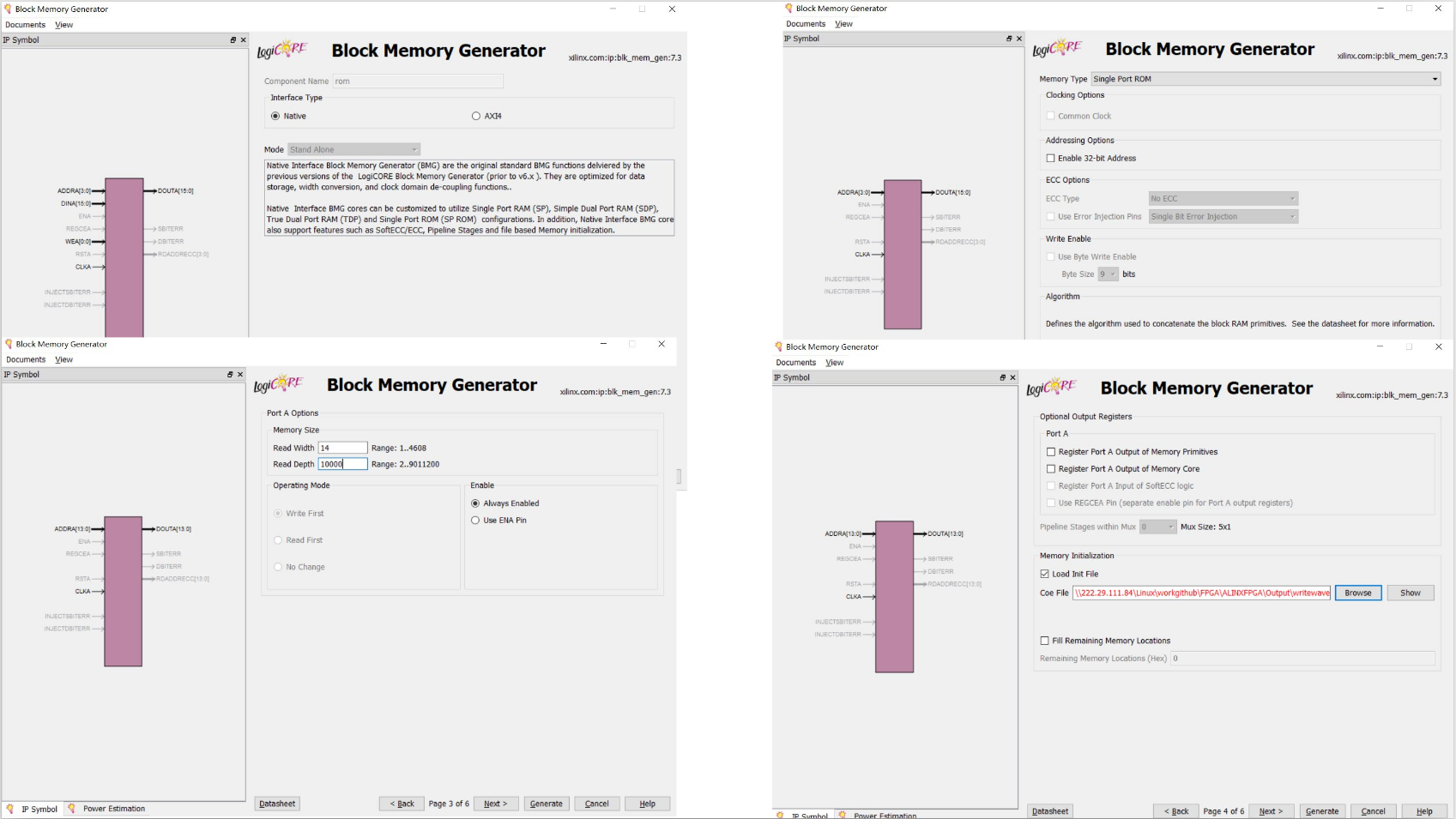The width and height of the screenshot is (1456, 819).
Task: Click Generate button on Page 3 of 6
Action: click(547, 804)
